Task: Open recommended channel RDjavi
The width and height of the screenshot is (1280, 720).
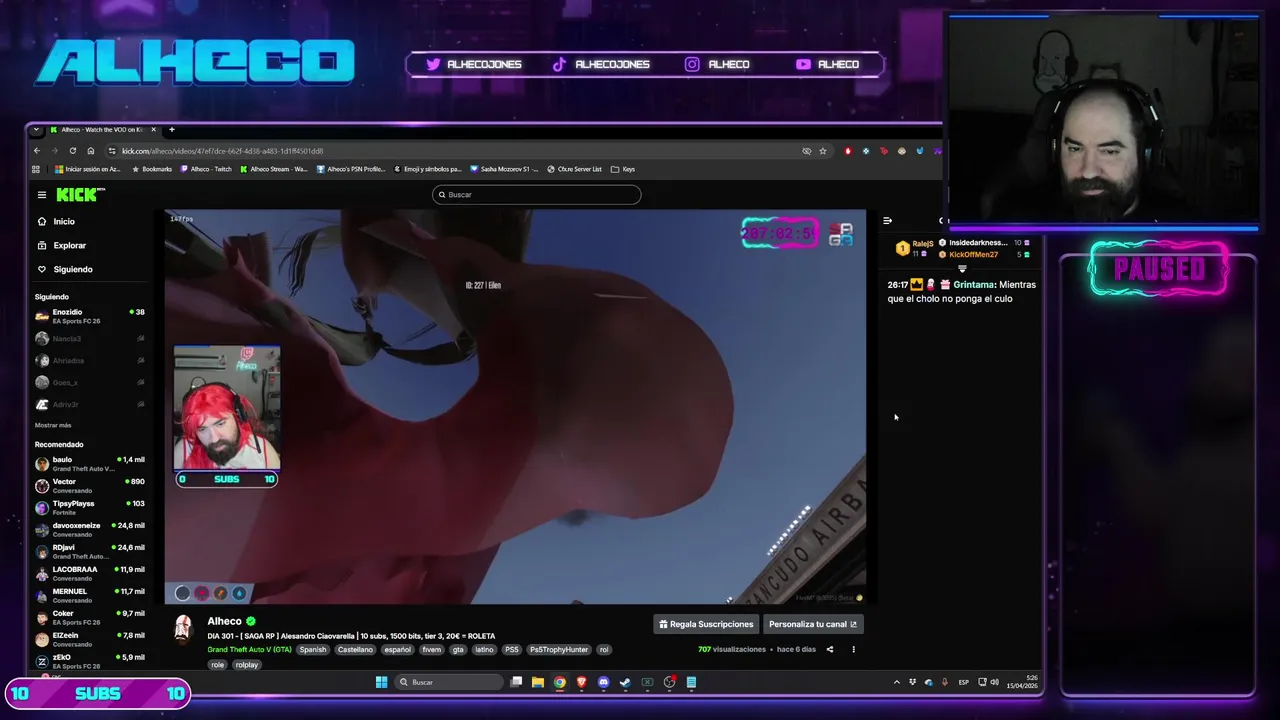Action: (90, 551)
